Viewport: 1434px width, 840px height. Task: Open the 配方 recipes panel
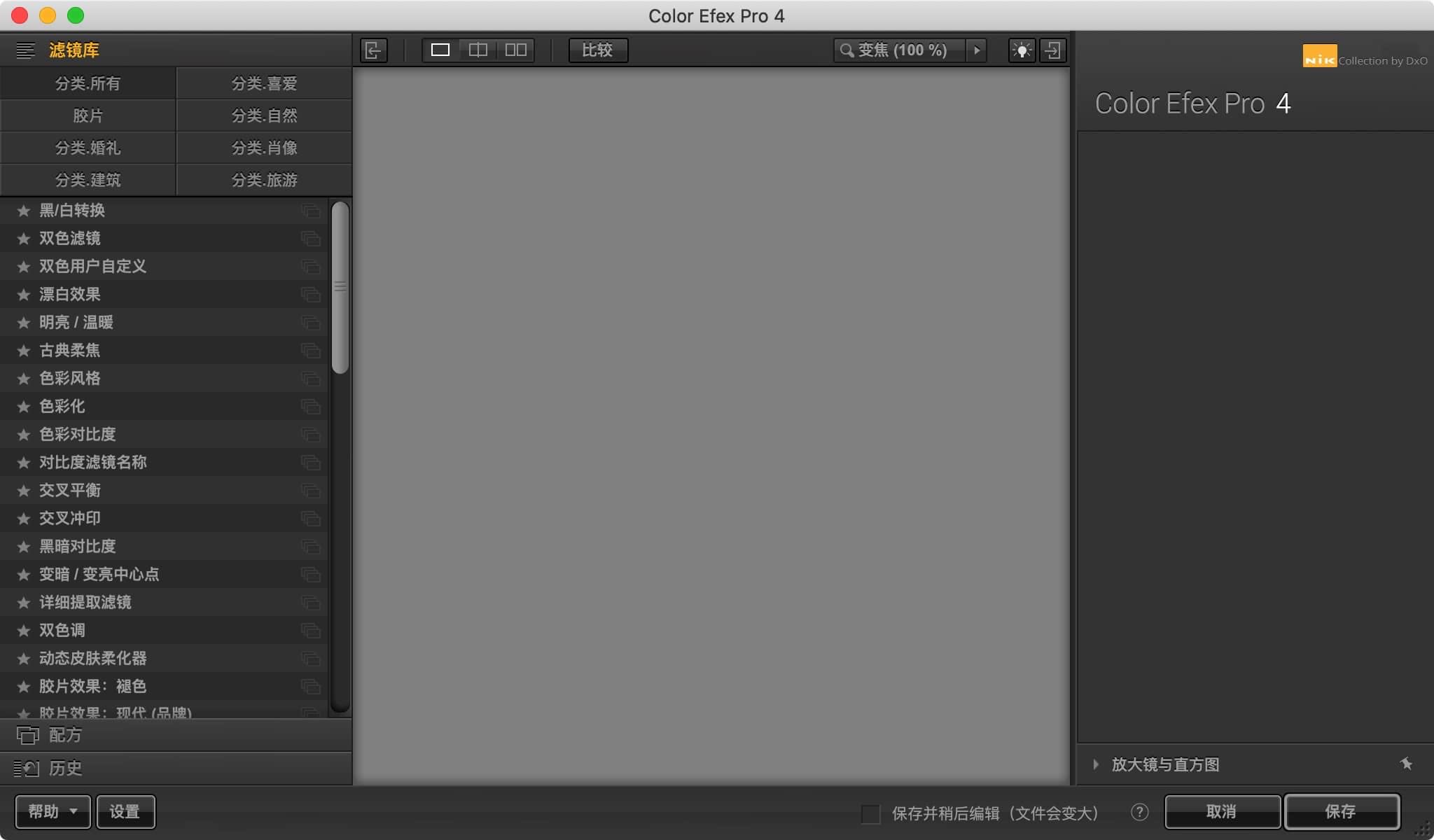176,735
